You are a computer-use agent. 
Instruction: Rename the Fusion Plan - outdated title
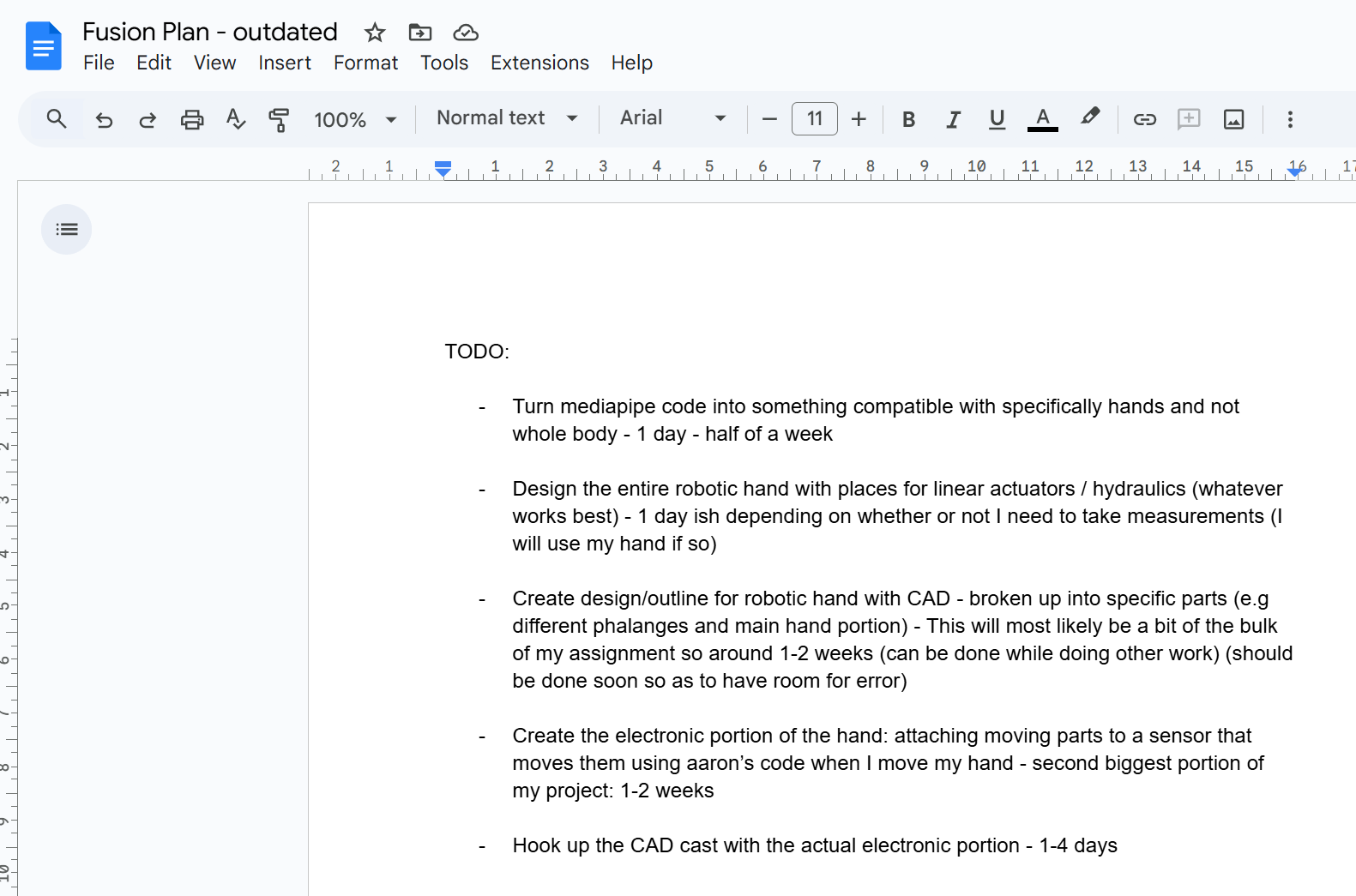[210, 32]
